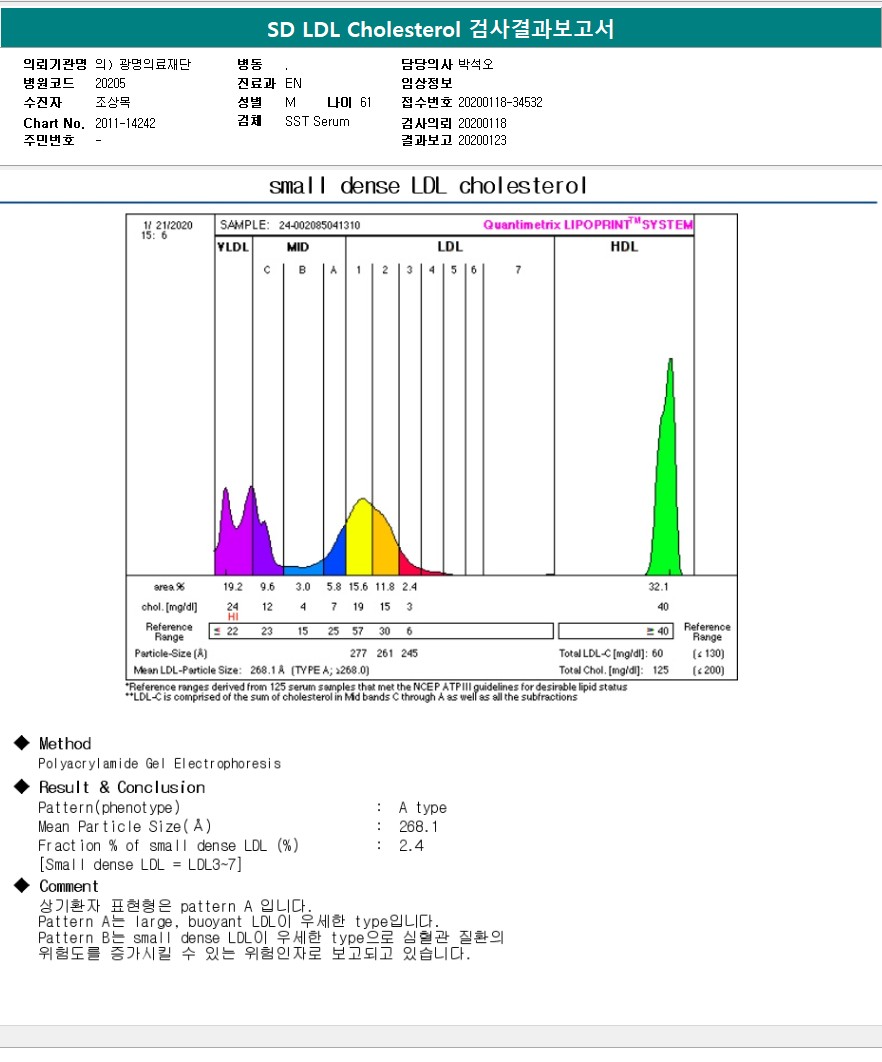Screen dimensions: 882x1062
Task: Click the HDL reference range box ≥ 40
Action: coord(616,631)
